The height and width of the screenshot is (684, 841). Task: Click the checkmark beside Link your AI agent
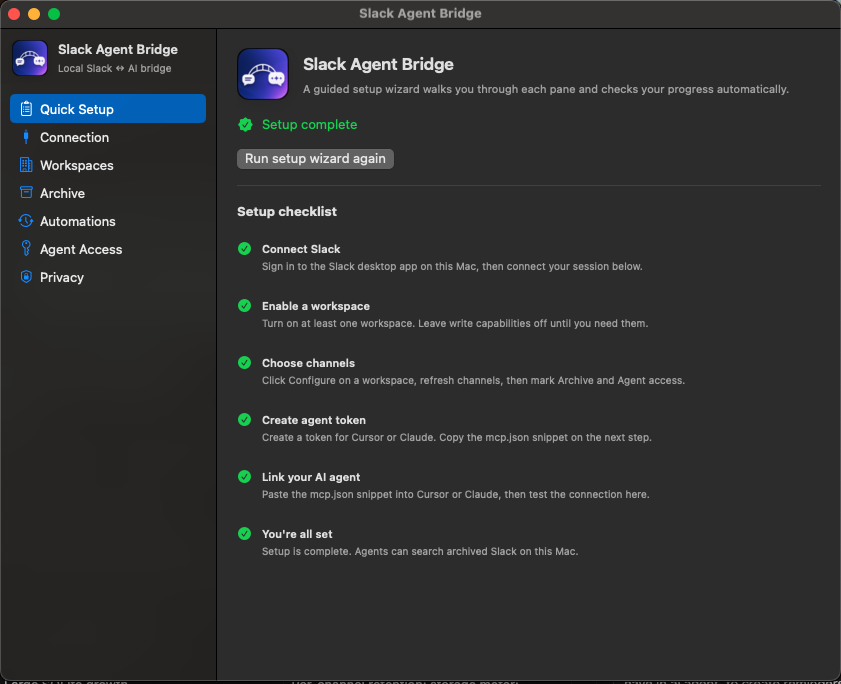pos(245,477)
